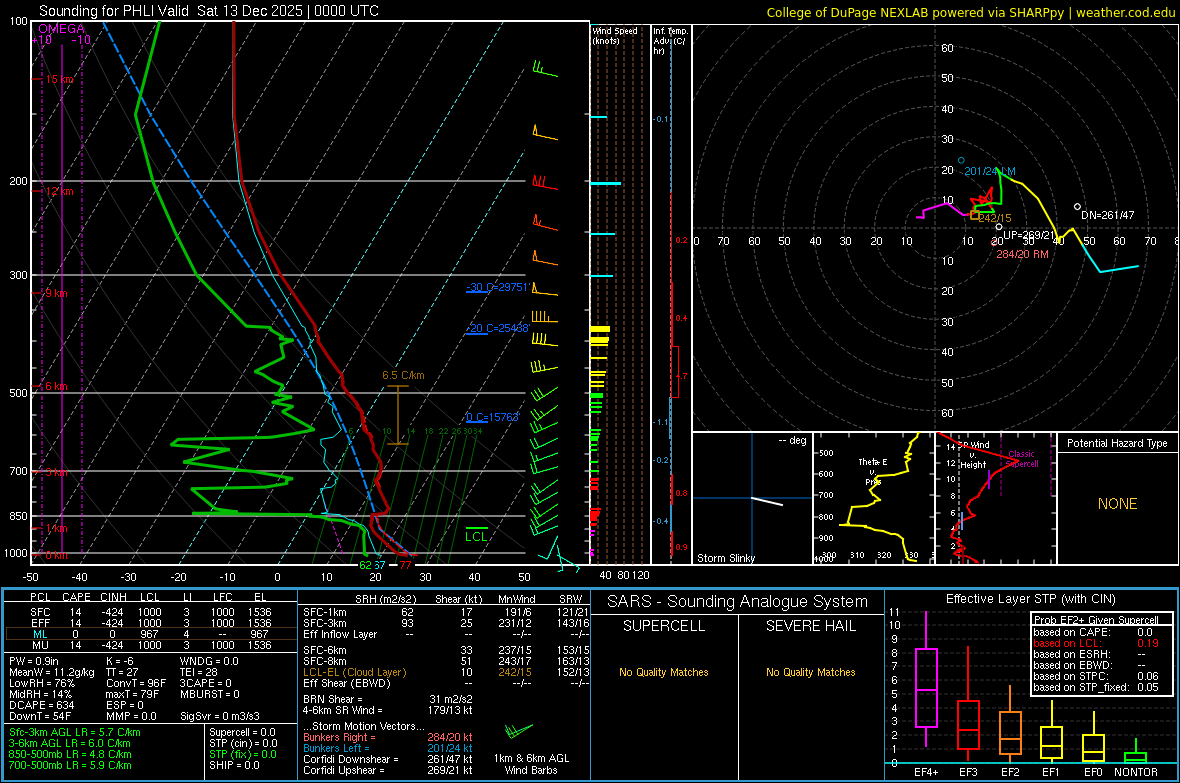Select the SEVERE HAIL column heading

(x=810, y=626)
